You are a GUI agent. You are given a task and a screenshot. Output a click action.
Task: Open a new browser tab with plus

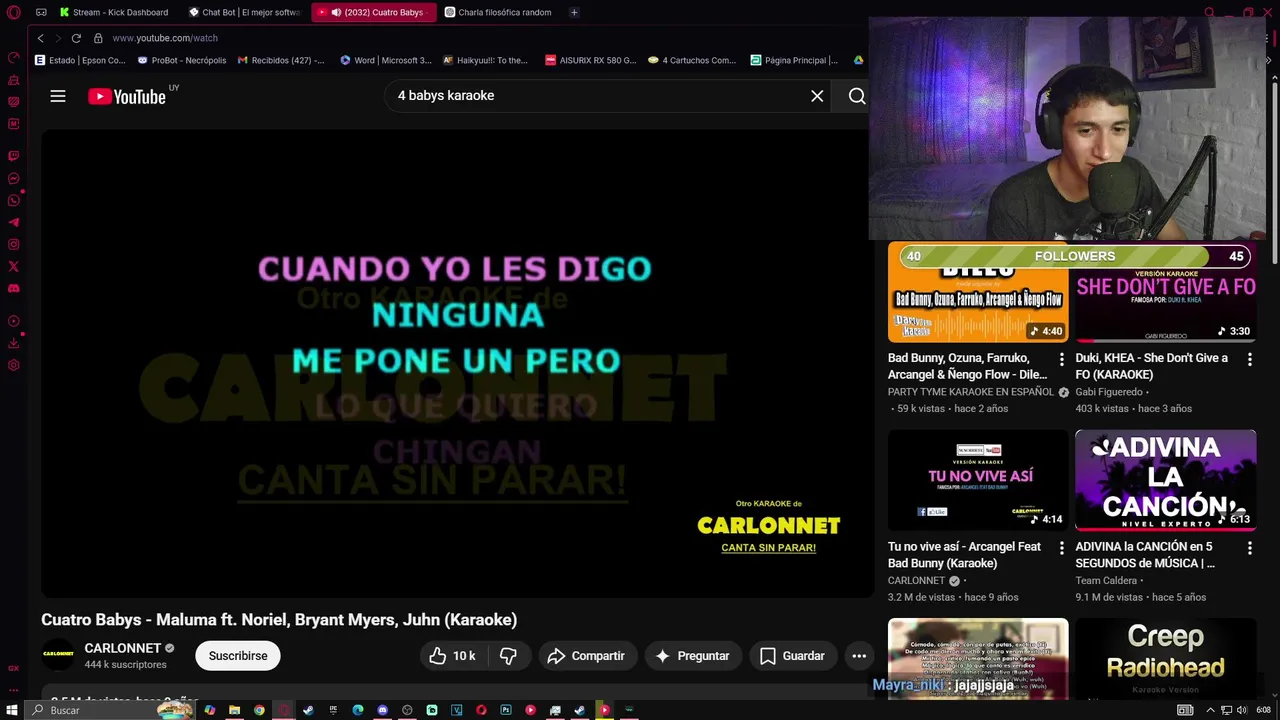pyautogui.click(x=574, y=12)
